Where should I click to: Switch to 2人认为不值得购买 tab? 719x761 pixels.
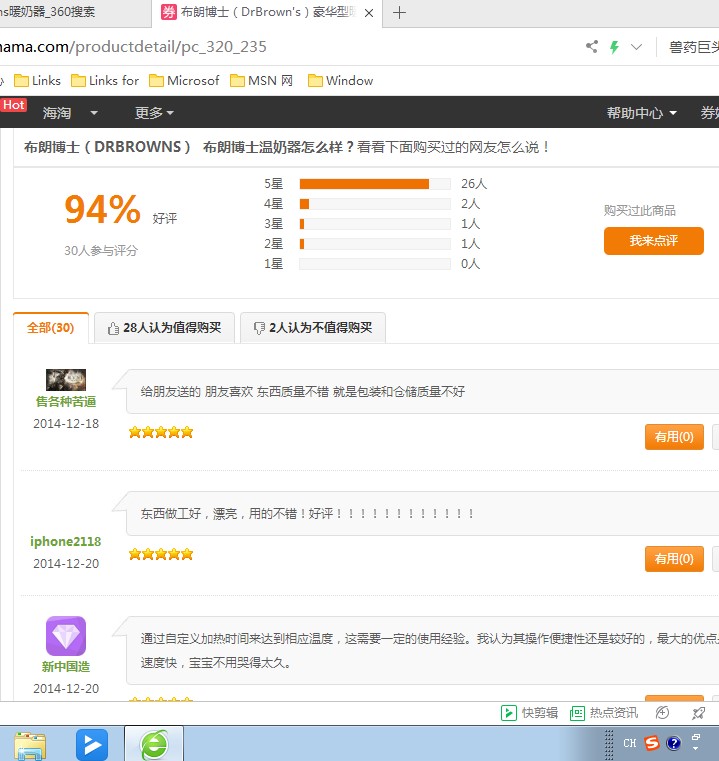coord(313,328)
